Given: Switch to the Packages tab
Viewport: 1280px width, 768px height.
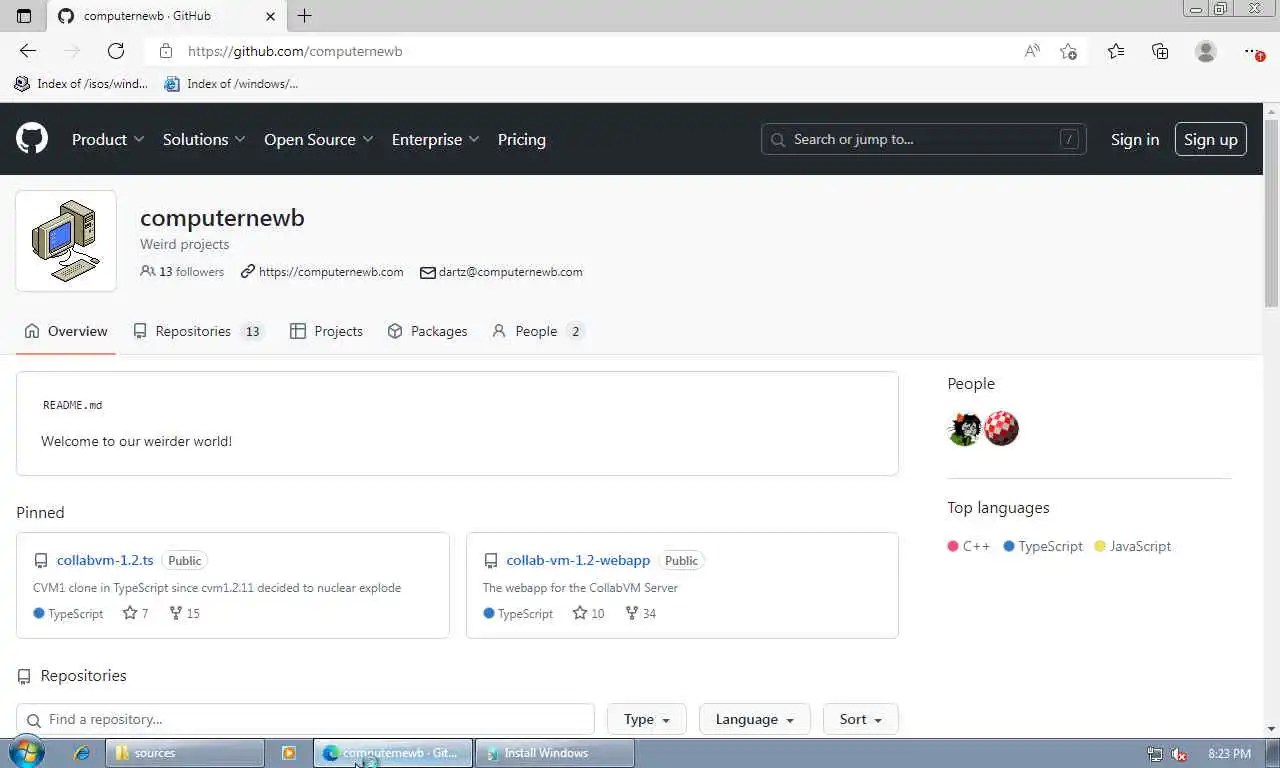Looking at the screenshot, I should pyautogui.click(x=427, y=331).
